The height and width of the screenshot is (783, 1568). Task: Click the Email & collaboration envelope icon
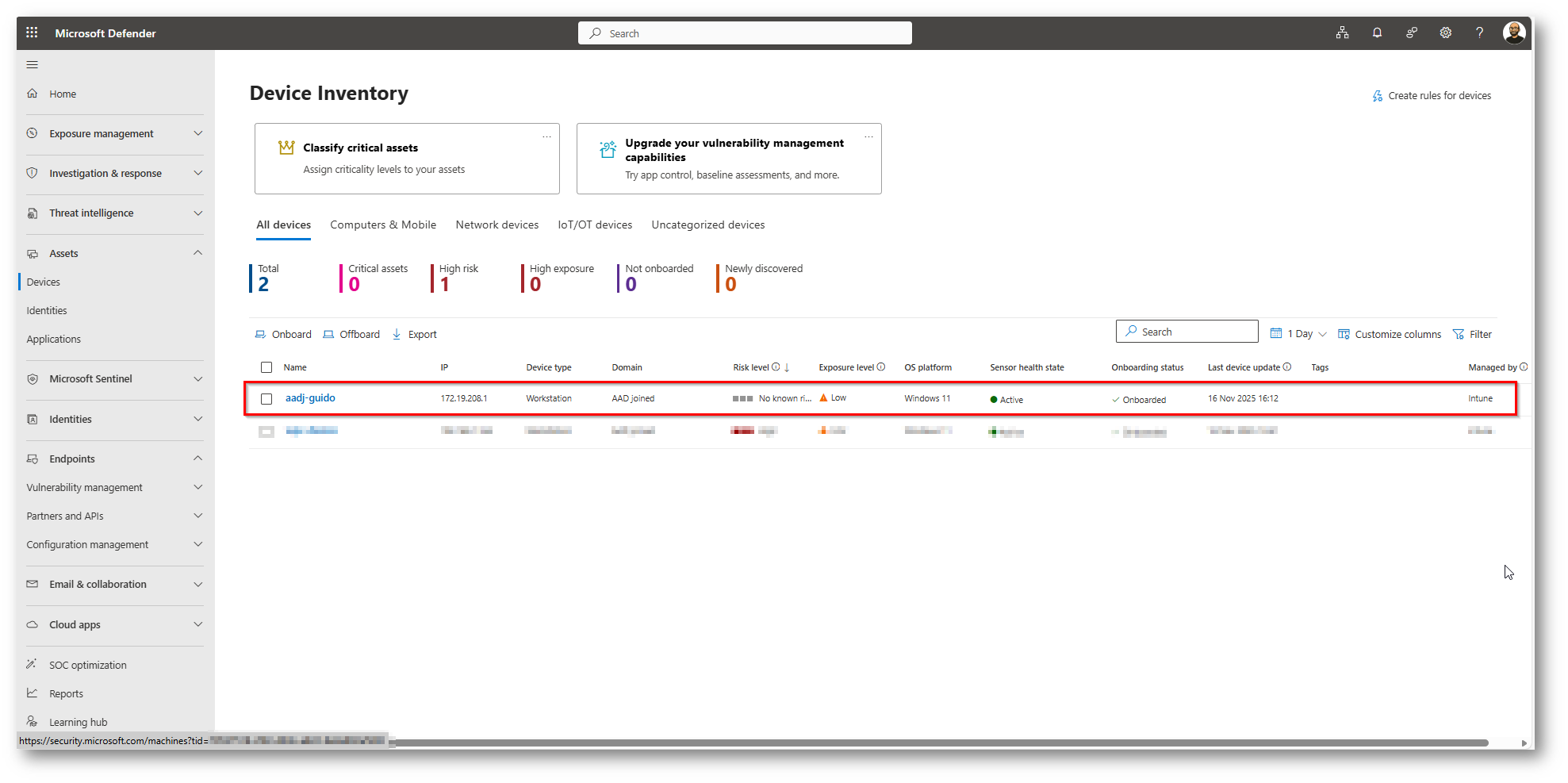click(x=33, y=585)
